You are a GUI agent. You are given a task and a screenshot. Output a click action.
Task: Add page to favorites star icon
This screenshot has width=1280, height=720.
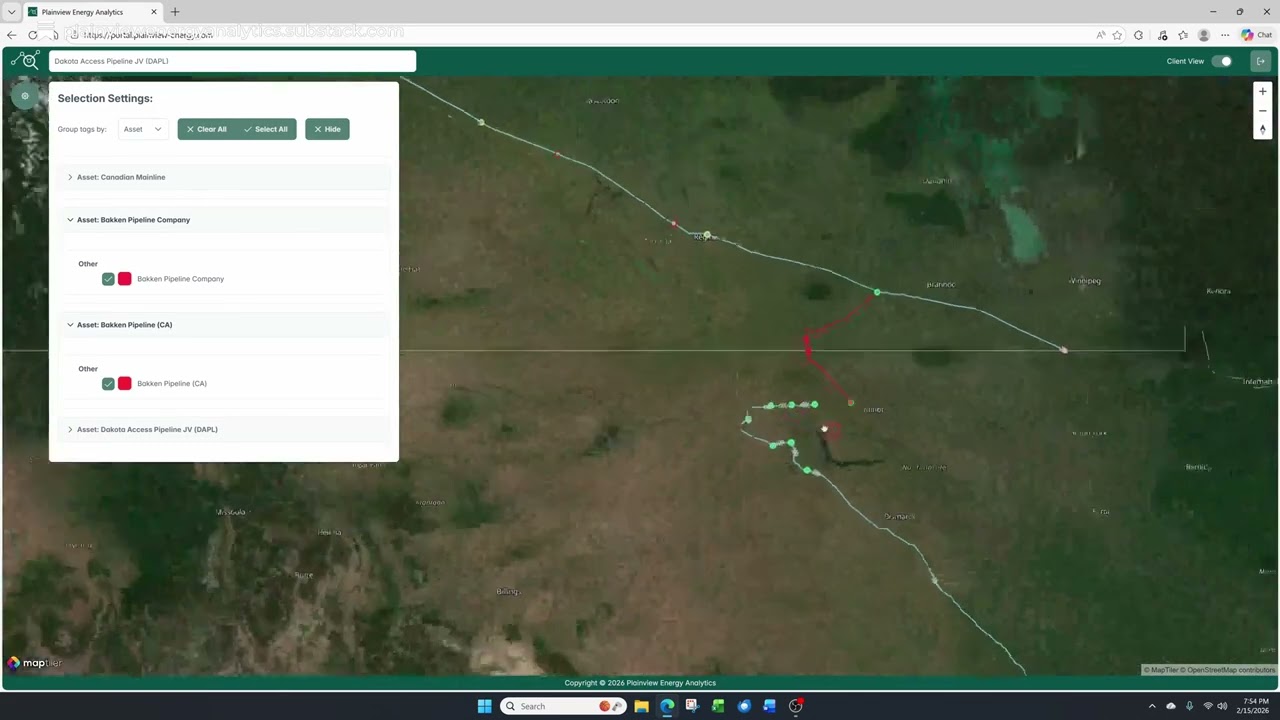click(1117, 35)
